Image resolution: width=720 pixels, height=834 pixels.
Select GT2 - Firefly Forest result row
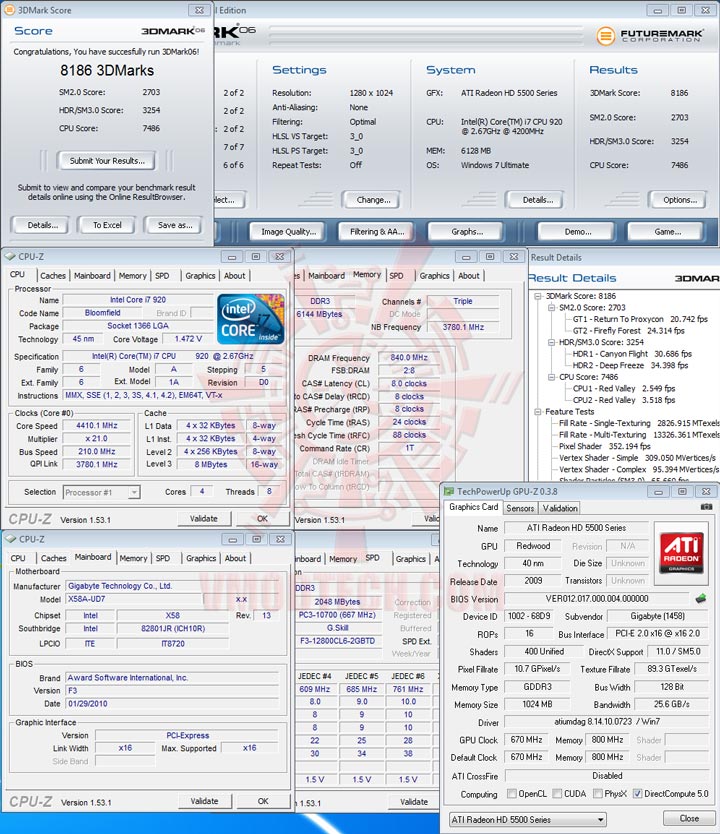click(x=628, y=331)
